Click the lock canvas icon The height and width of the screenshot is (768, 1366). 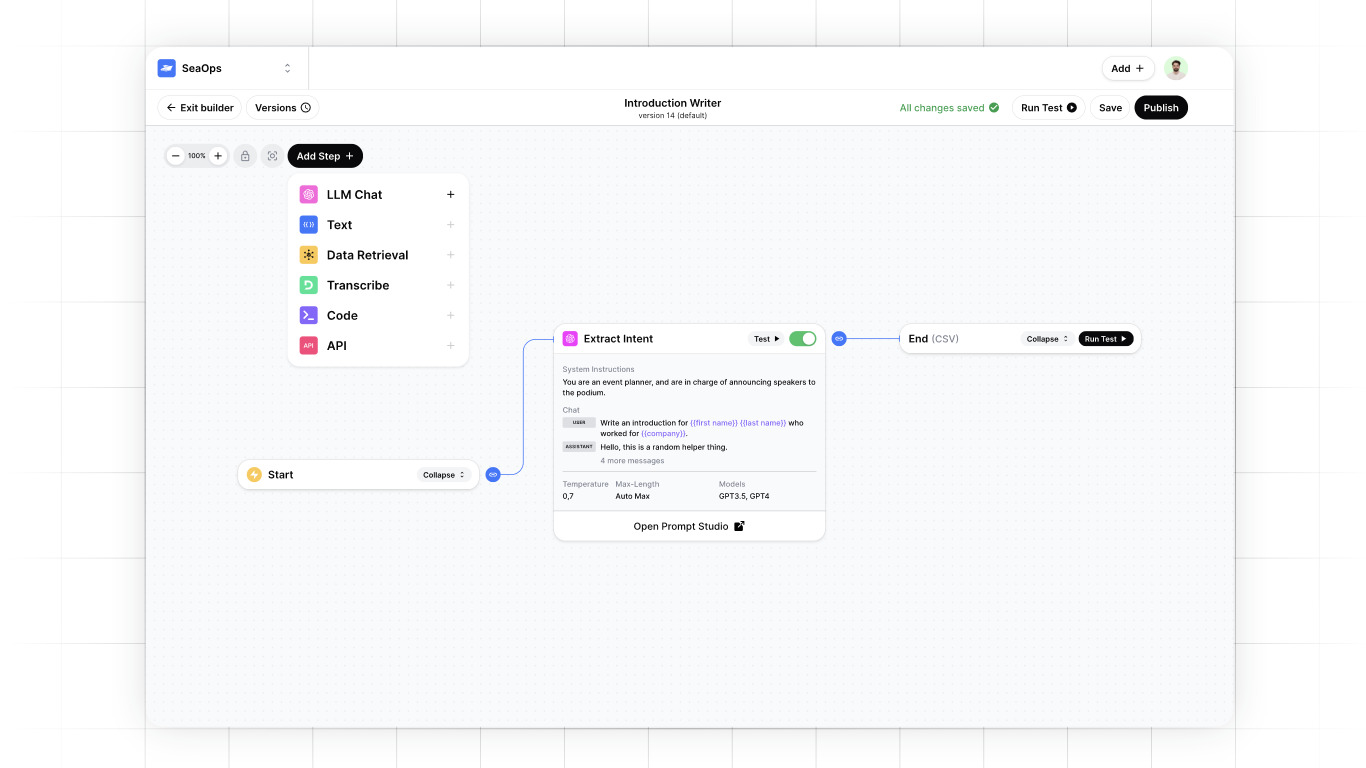(245, 156)
